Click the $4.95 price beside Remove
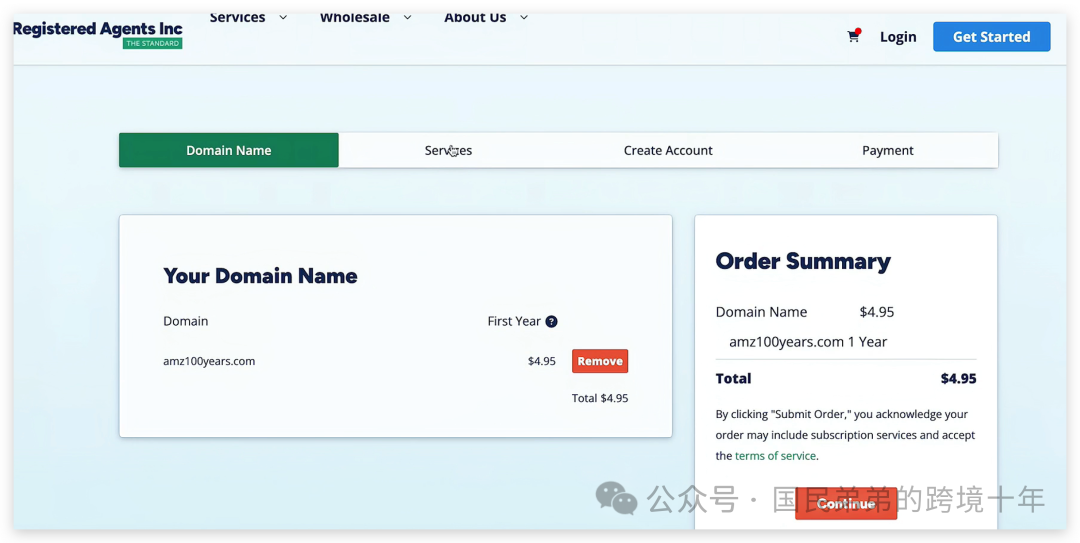 [542, 361]
